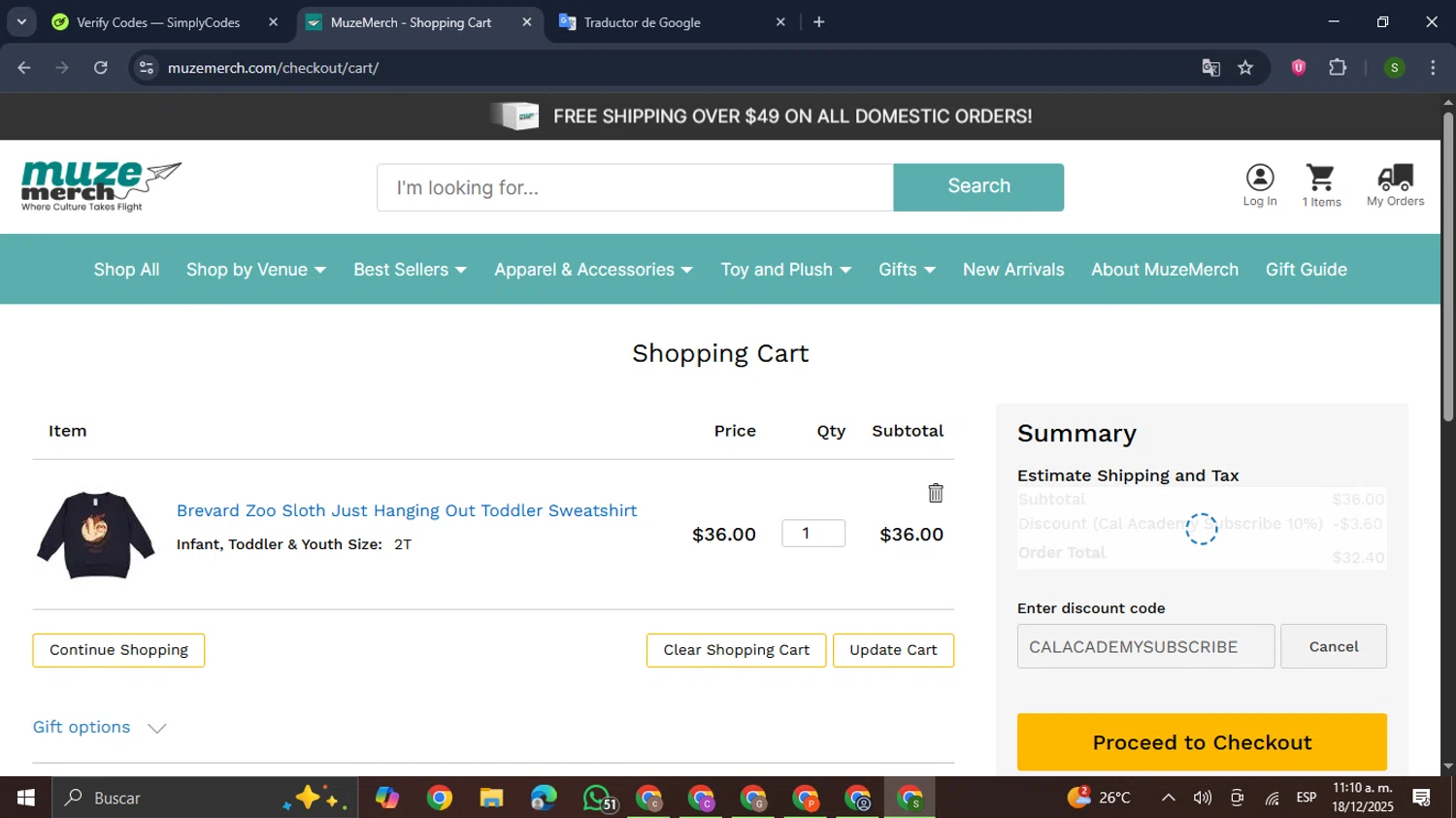
Task: Open the Brevard Zoo Sloth sweatshirt product link
Action: (x=407, y=510)
